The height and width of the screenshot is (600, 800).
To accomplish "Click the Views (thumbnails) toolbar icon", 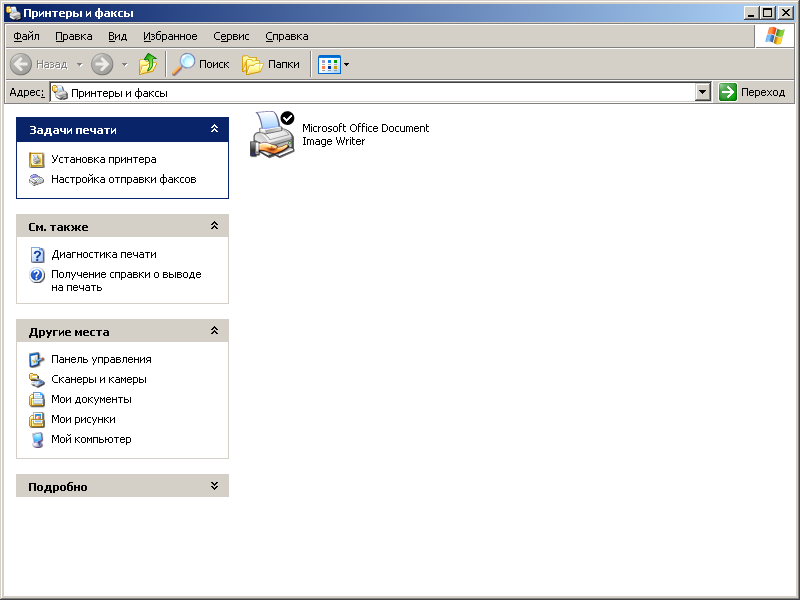I will tap(329, 65).
